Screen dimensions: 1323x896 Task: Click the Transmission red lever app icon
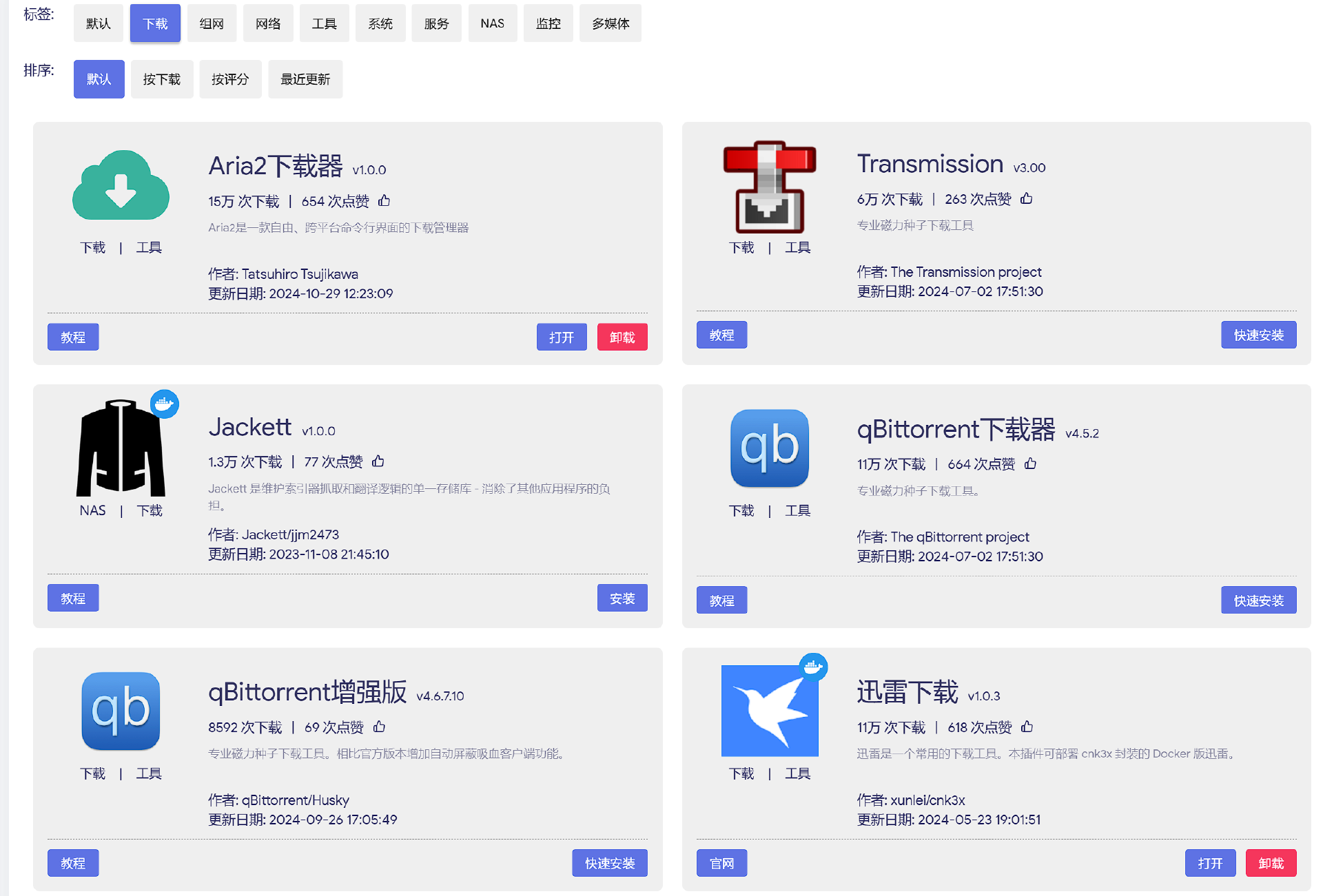point(769,187)
